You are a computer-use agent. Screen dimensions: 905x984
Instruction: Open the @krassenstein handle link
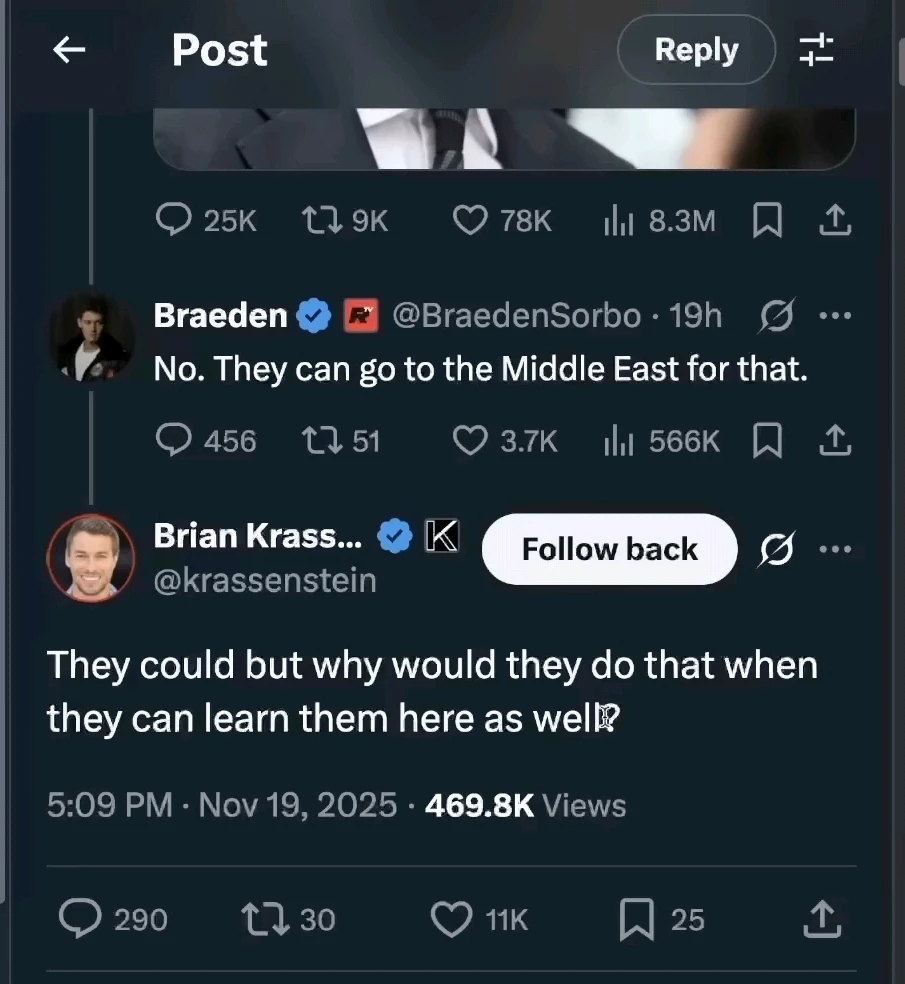tap(264, 581)
